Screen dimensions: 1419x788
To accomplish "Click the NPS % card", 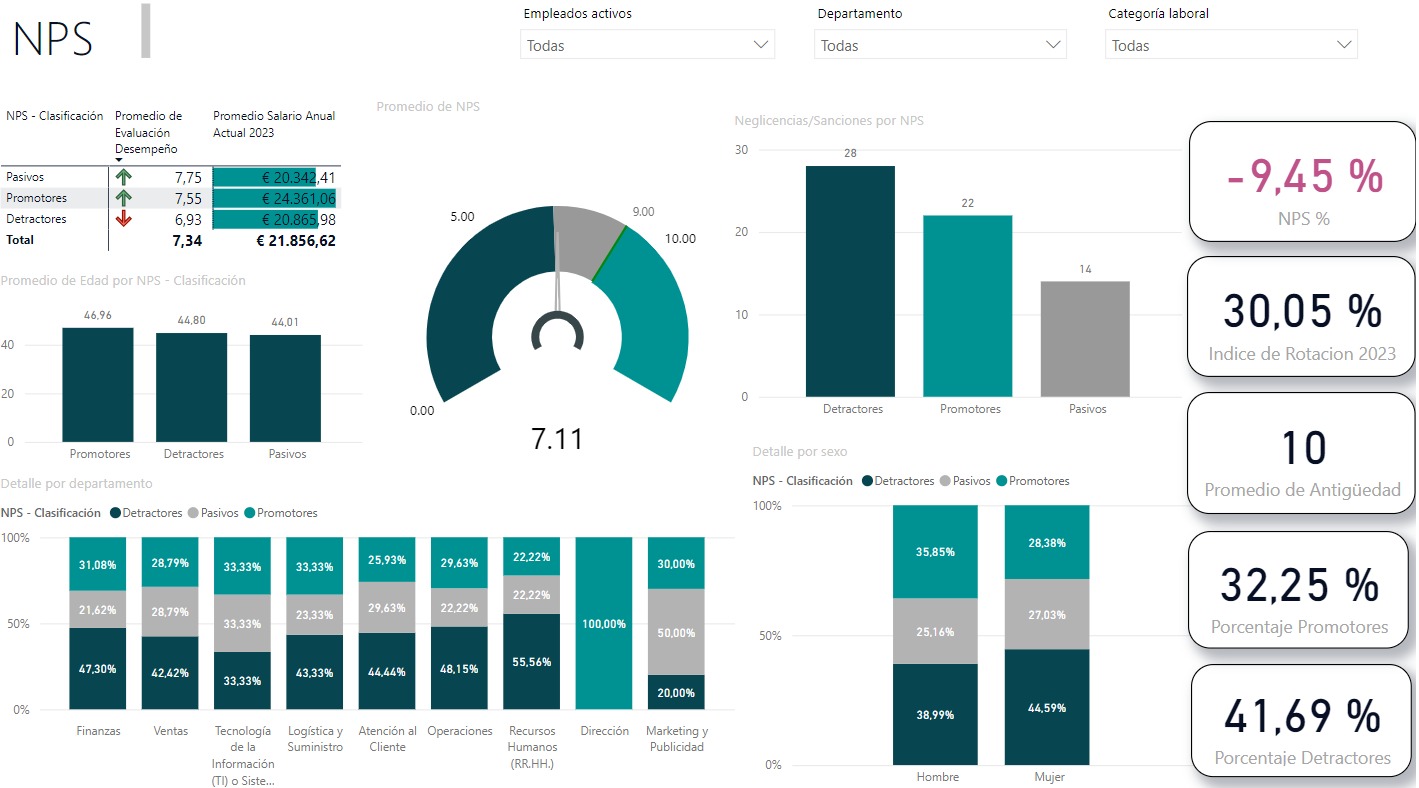I will click(x=1302, y=182).
